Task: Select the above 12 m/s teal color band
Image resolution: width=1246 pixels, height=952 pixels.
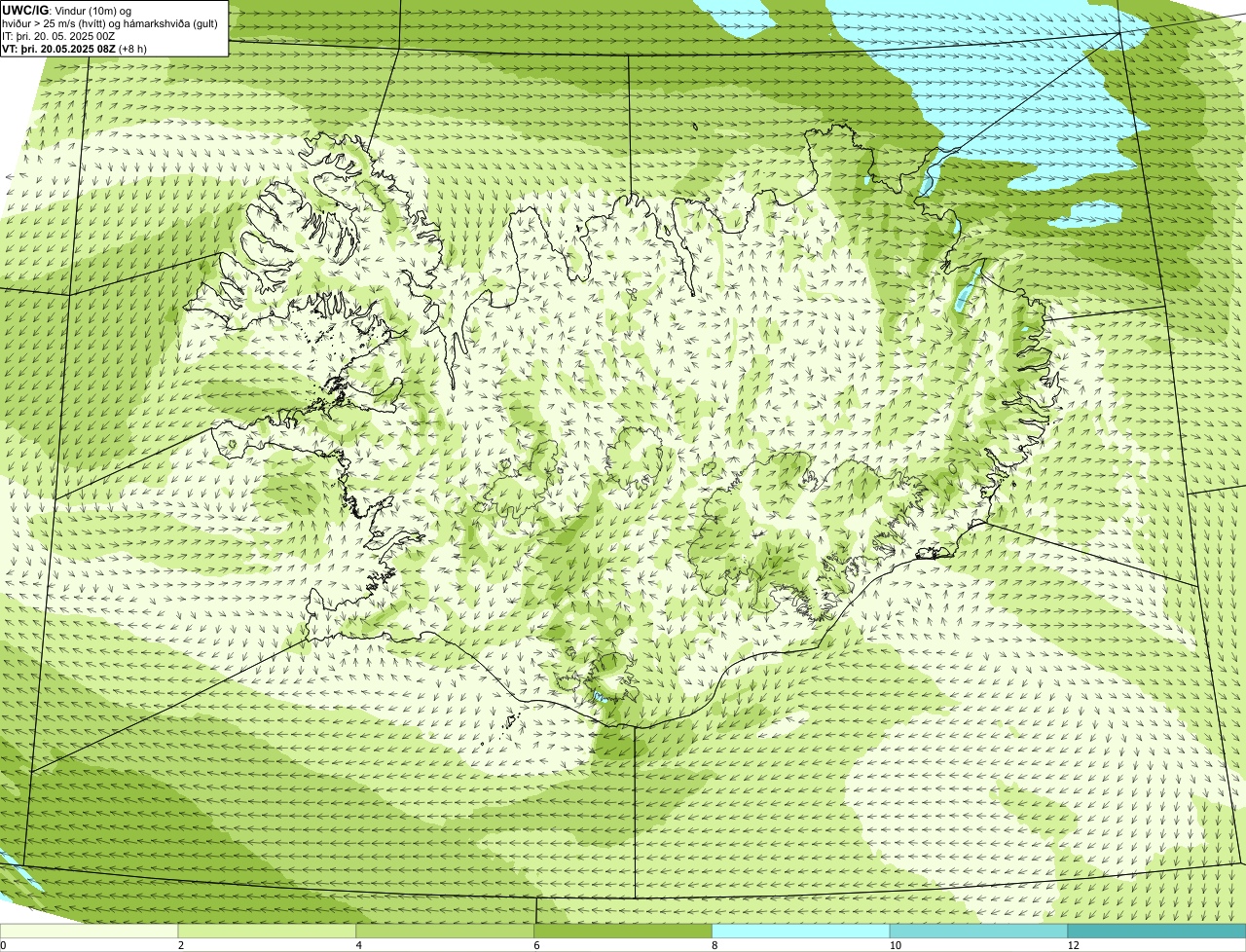Action: coord(1157,931)
